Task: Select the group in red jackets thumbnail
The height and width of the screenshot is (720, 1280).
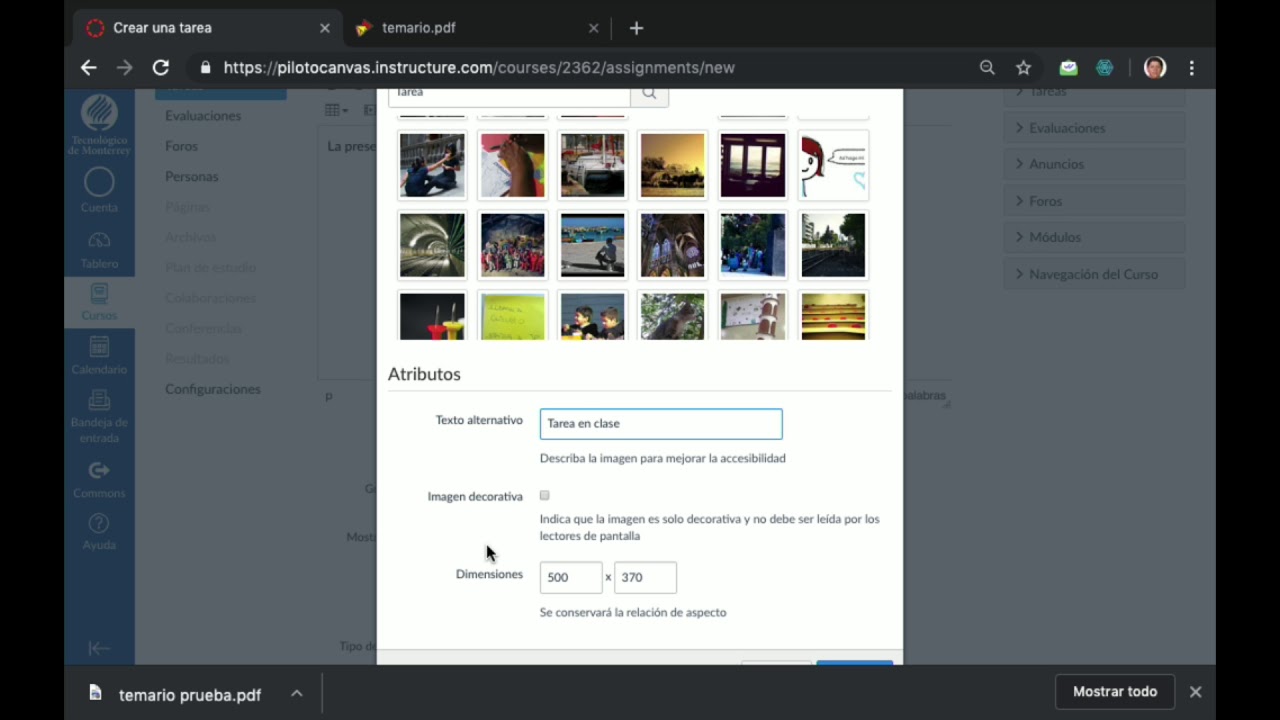Action: [x=512, y=245]
